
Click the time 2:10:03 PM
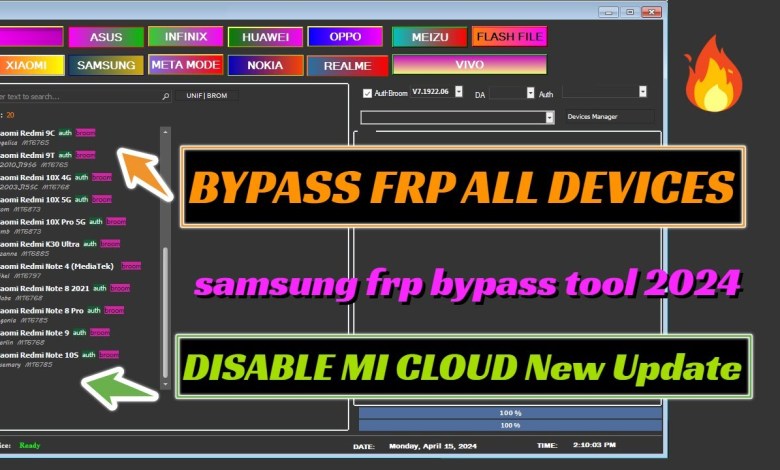tap(594, 445)
